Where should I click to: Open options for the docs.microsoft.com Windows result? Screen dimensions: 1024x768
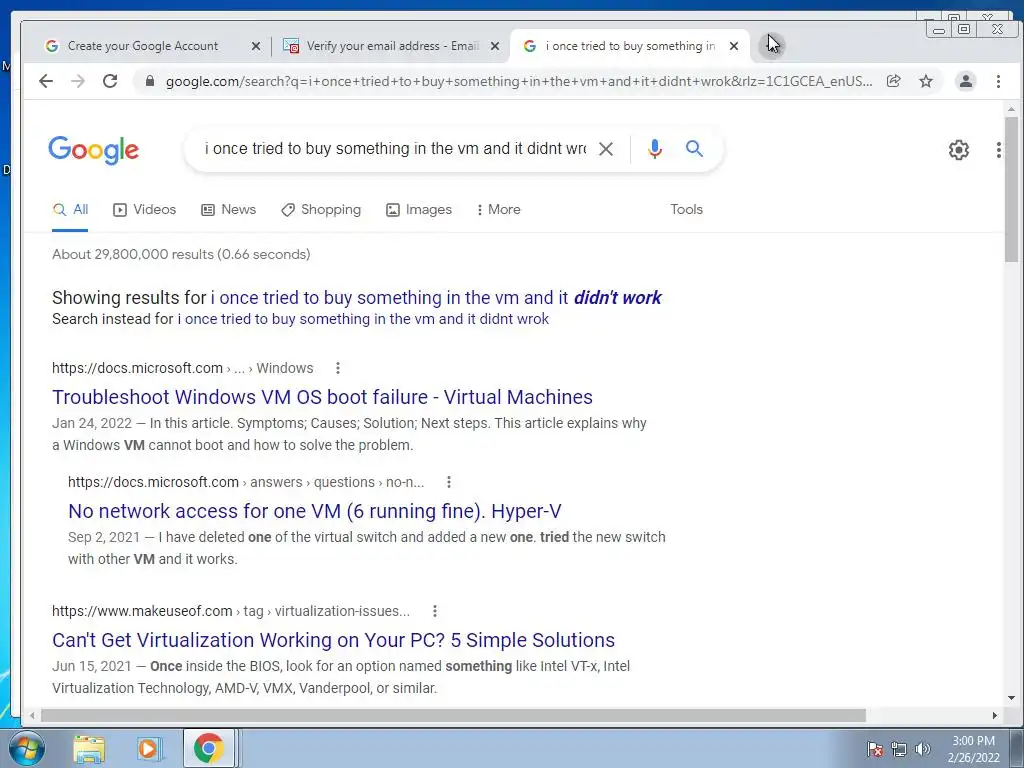click(x=338, y=368)
